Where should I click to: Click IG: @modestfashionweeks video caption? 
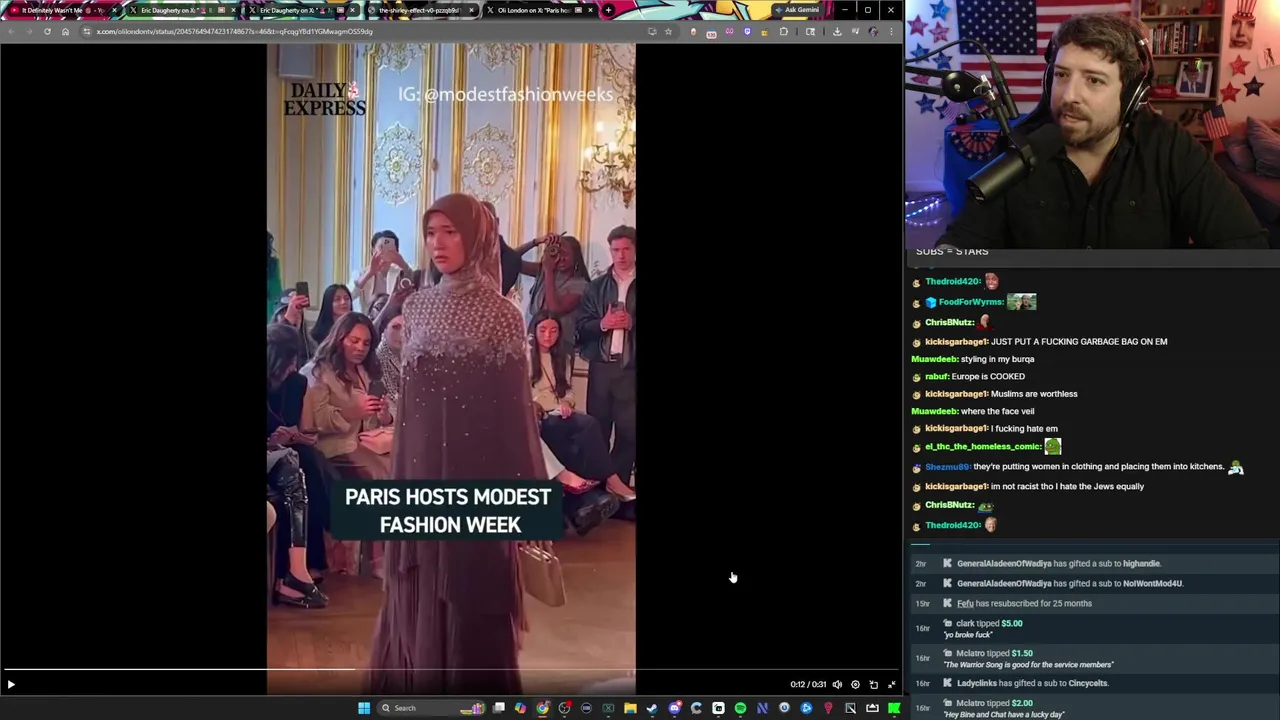[x=505, y=95]
